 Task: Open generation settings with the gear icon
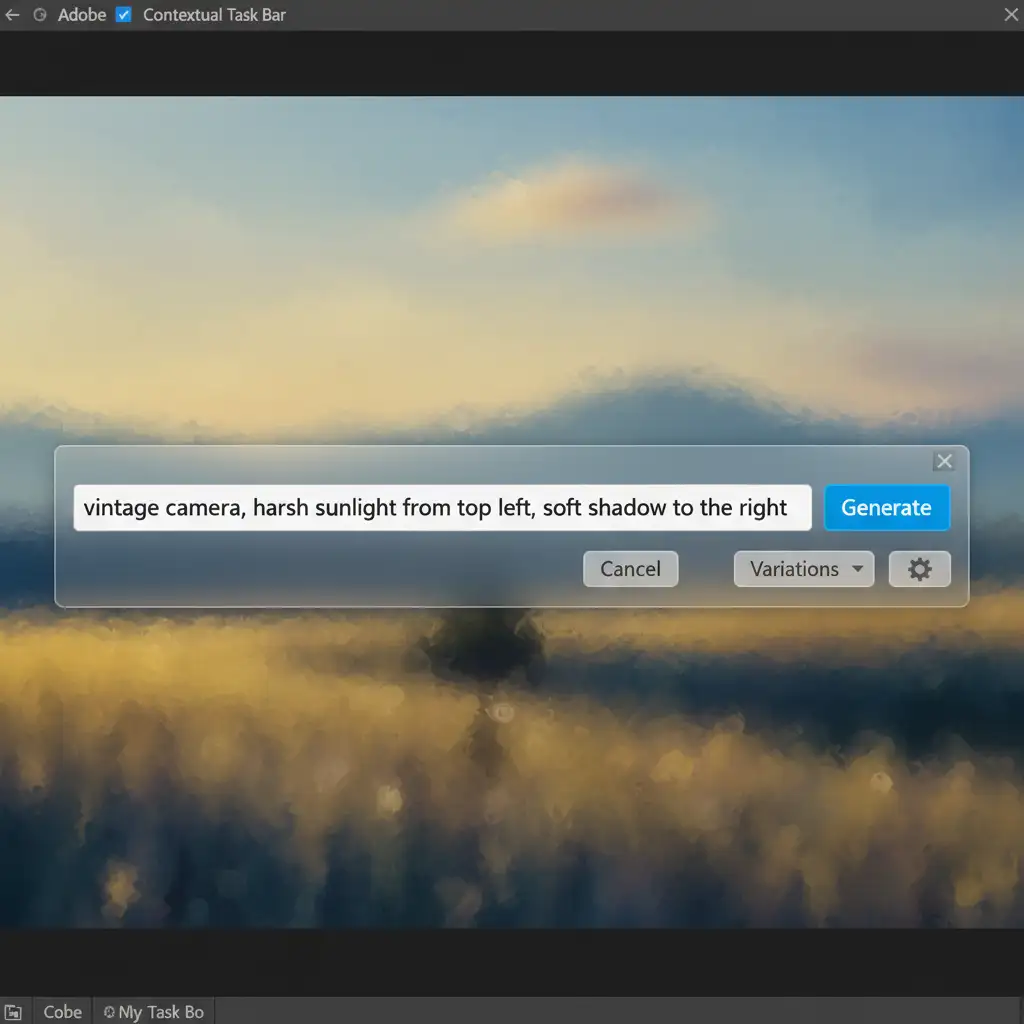point(919,569)
